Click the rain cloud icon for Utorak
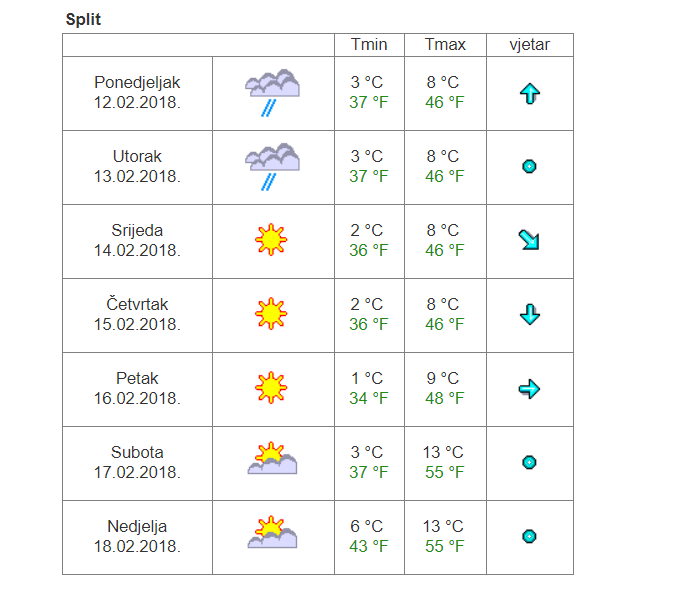The height and width of the screenshot is (592, 674). click(x=272, y=167)
